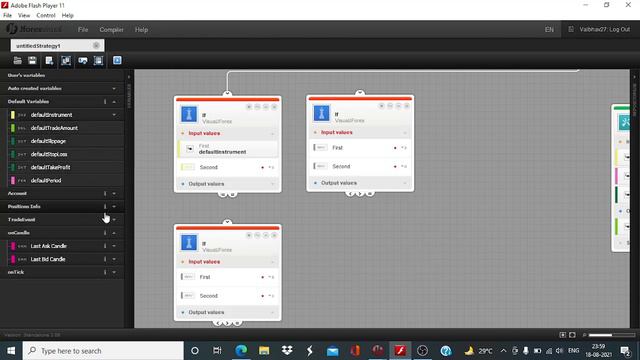Collapse Input values in top-left If block
This screenshot has height=360, width=640.
tap(273, 133)
